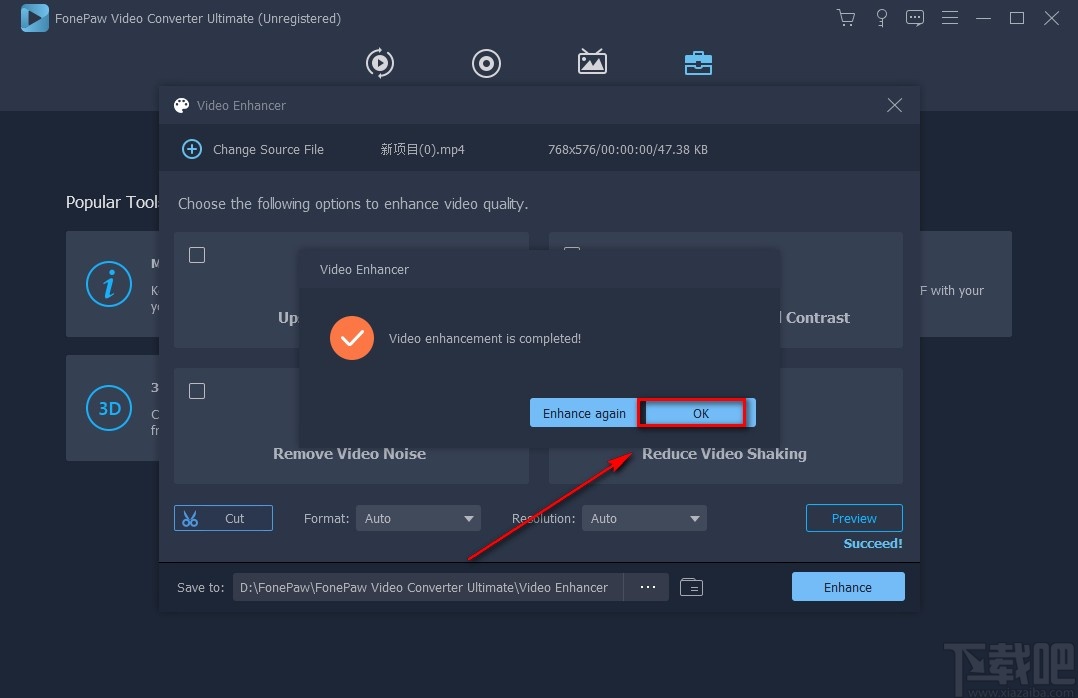Click the Cut scissors button
The width and height of the screenshot is (1078, 698).
(223, 519)
